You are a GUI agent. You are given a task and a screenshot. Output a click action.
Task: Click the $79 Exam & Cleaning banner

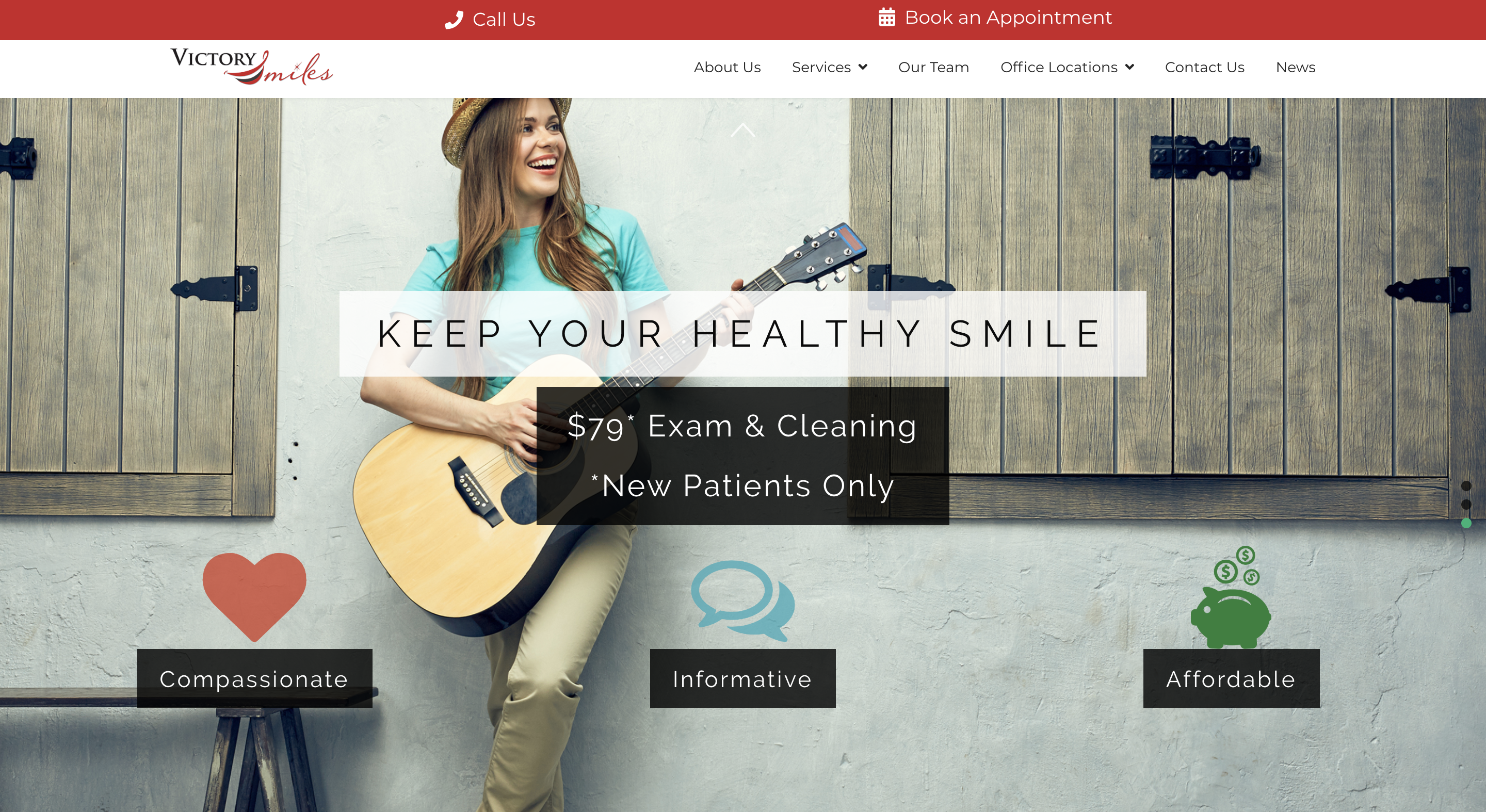tap(742, 456)
